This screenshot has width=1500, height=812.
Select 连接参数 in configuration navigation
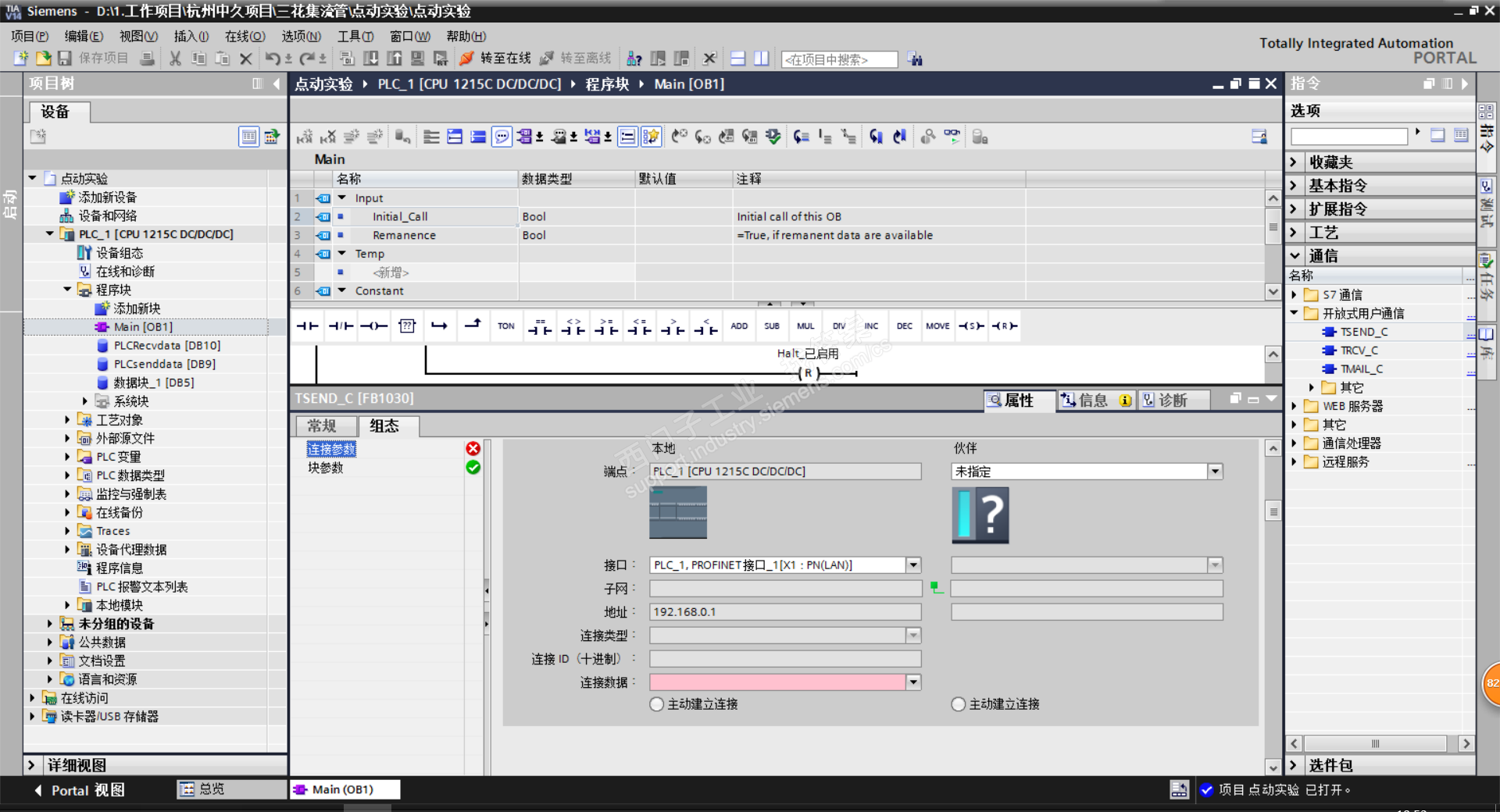pyautogui.click(x=331, y=449)
